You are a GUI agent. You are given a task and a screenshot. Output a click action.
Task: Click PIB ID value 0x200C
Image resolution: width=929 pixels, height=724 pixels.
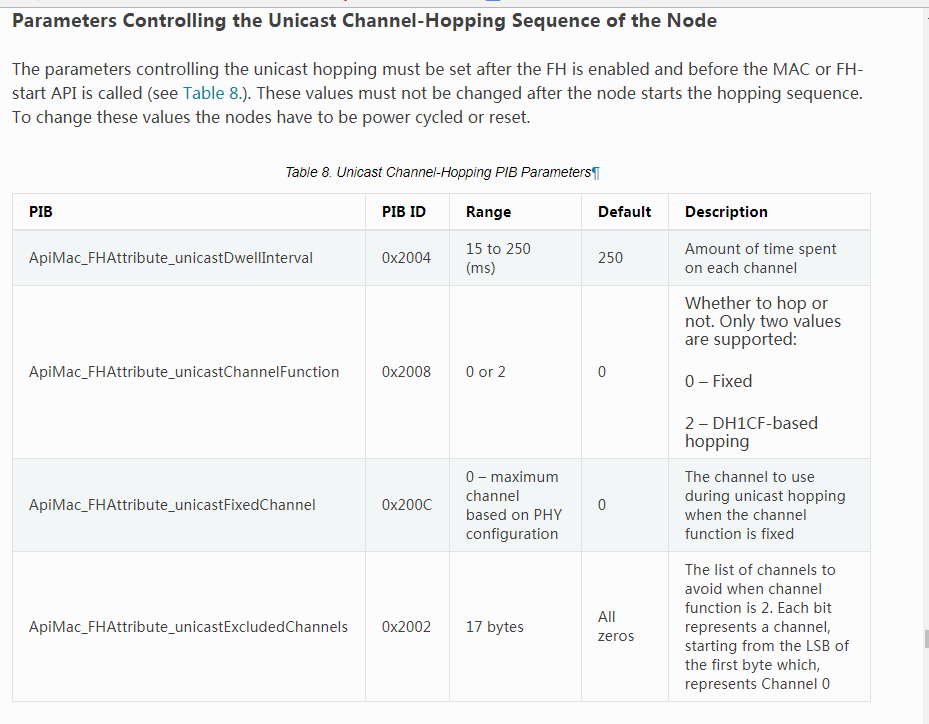pyautogui.click(x=407, y=505)
